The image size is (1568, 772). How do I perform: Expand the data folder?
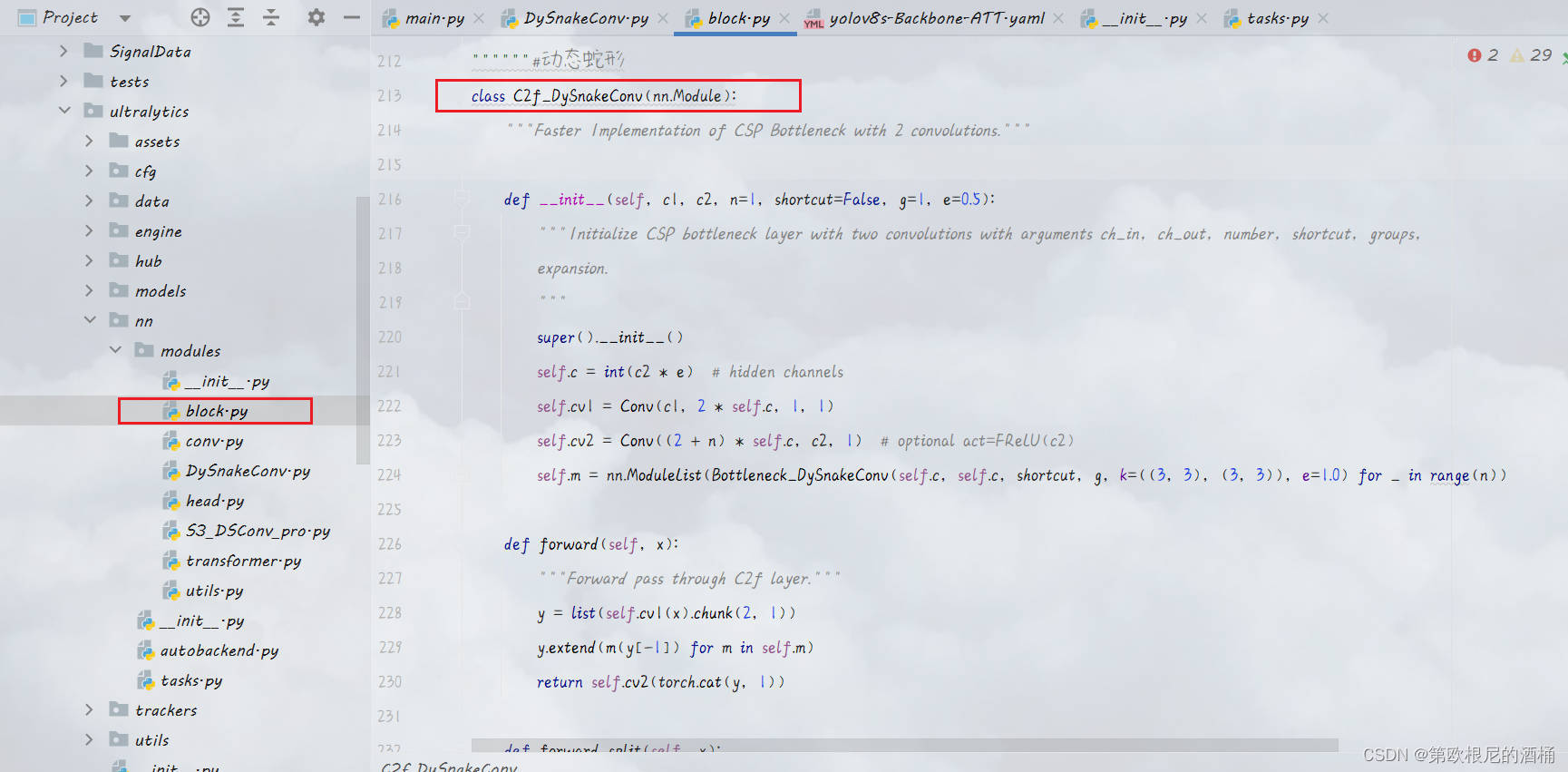(89, 201)
